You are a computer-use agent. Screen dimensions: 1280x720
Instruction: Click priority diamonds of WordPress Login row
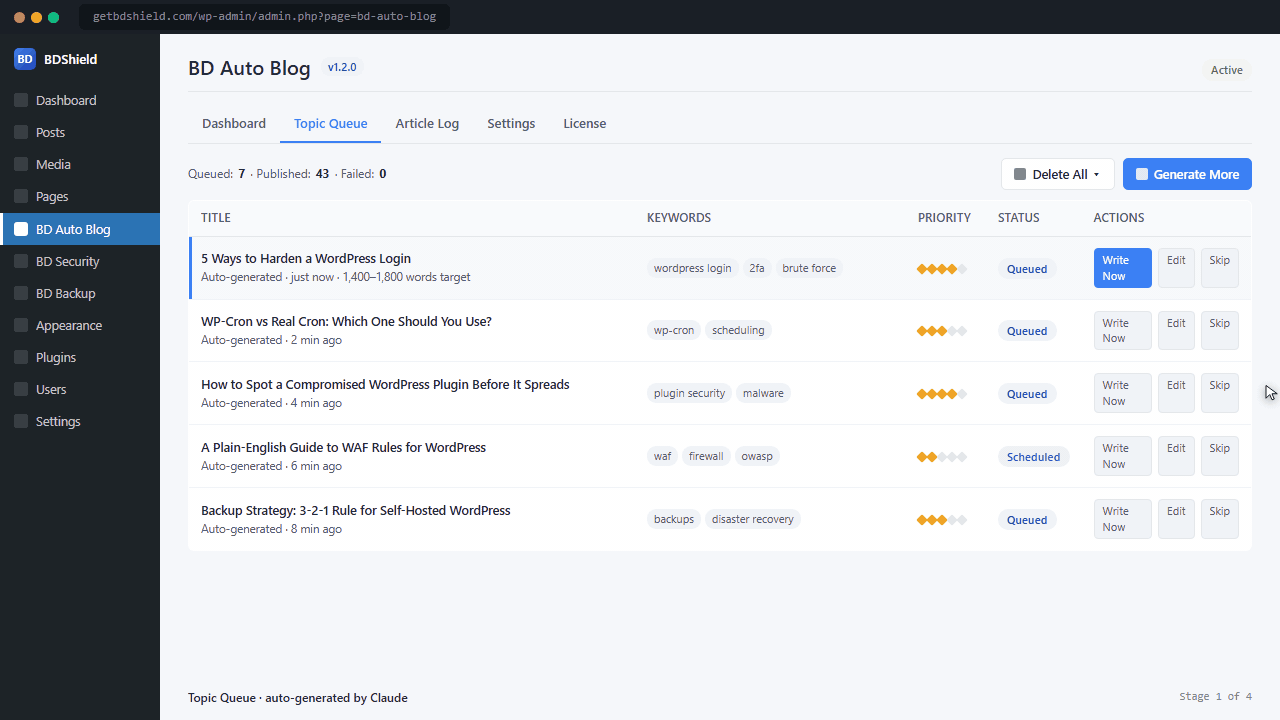(942, 269)
